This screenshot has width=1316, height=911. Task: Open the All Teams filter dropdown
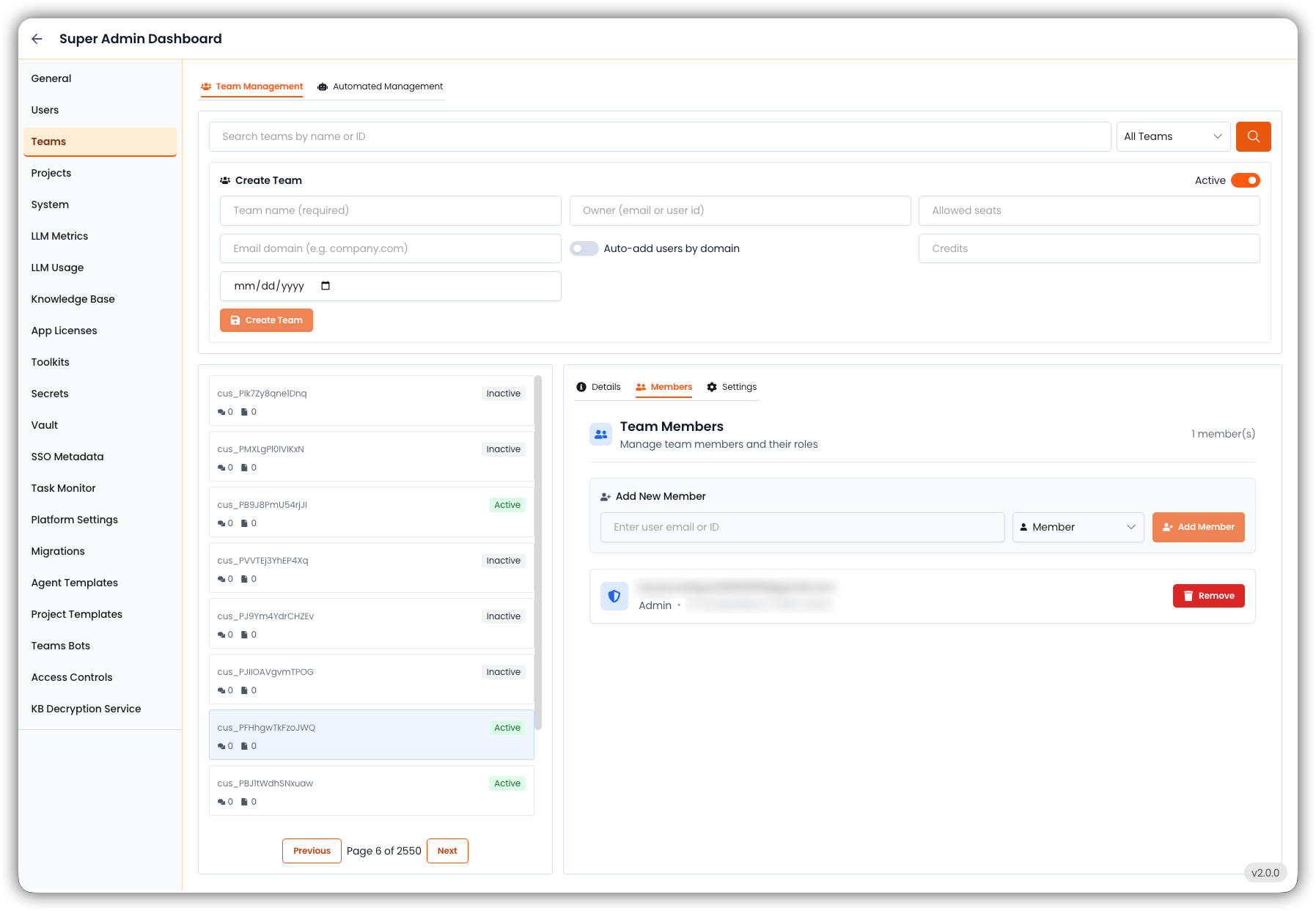(1172, 136)
